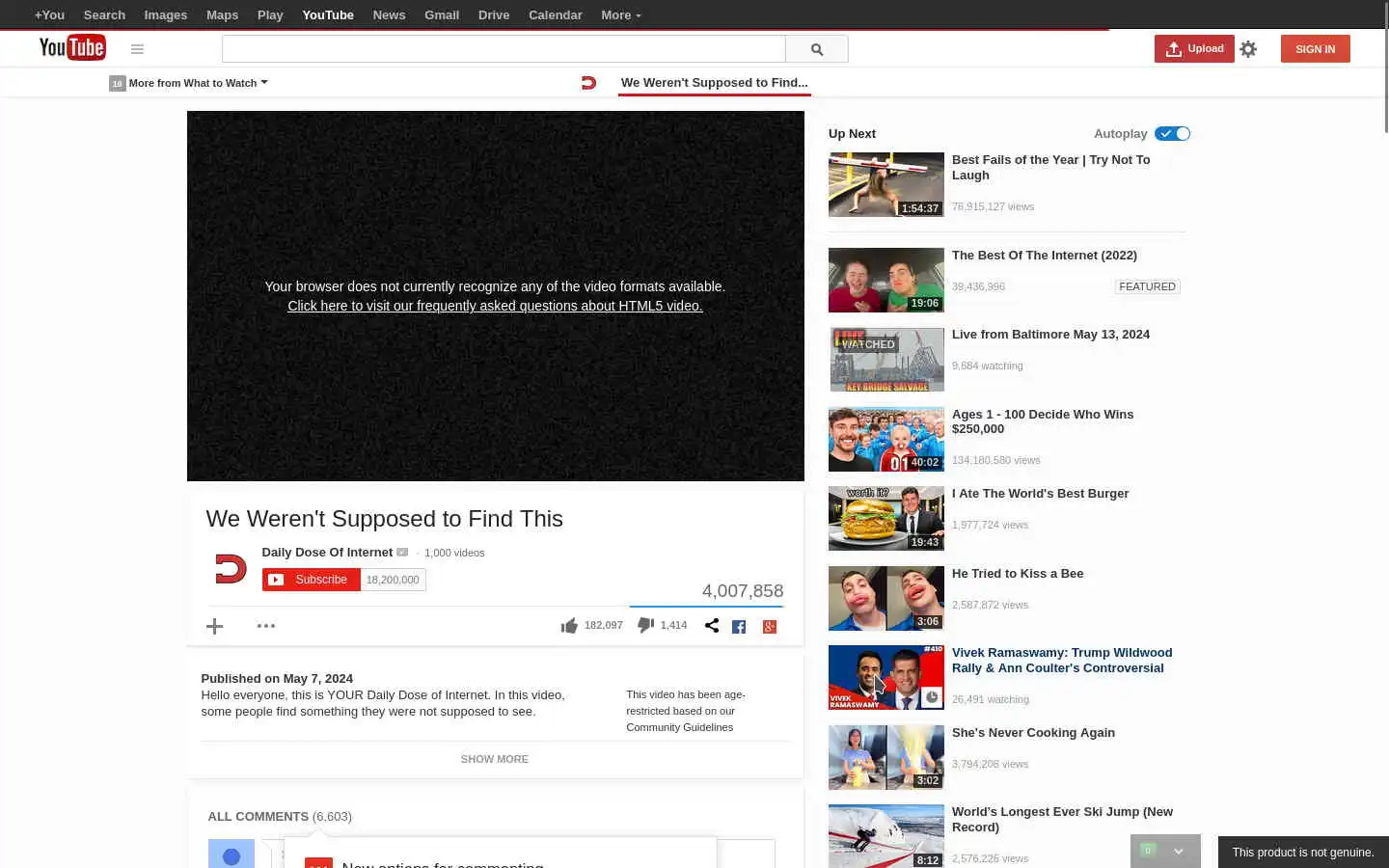Share video on Google Plus icon

770,627
